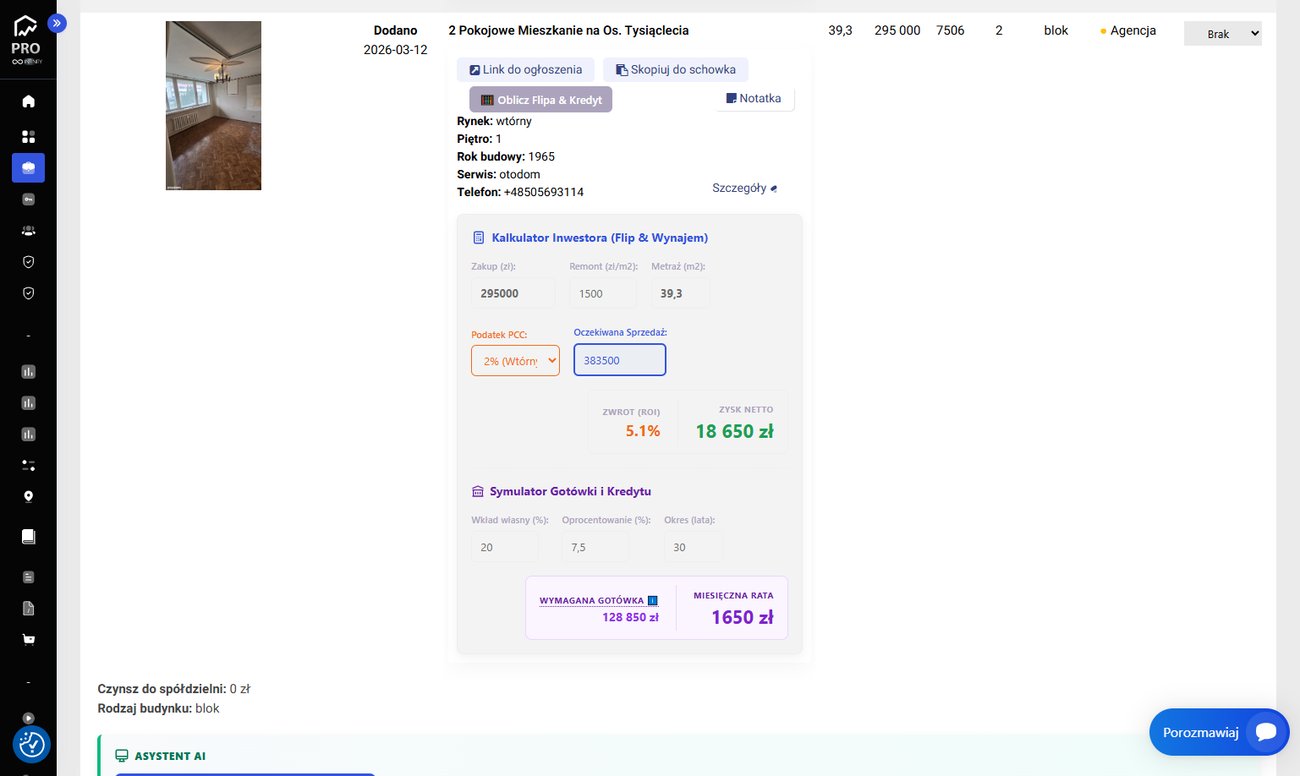Open the apartment photo thumbnail

(x=213, y=106)
